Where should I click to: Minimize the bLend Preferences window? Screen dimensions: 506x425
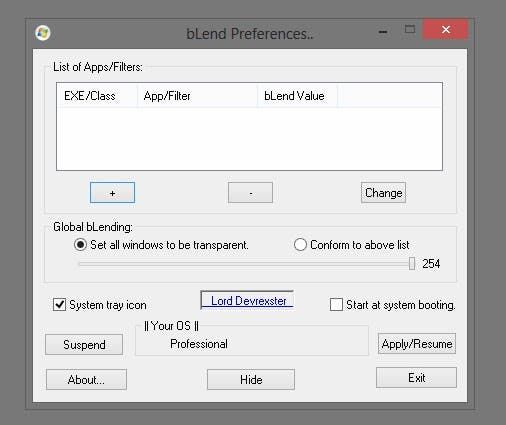click(383, 32)
